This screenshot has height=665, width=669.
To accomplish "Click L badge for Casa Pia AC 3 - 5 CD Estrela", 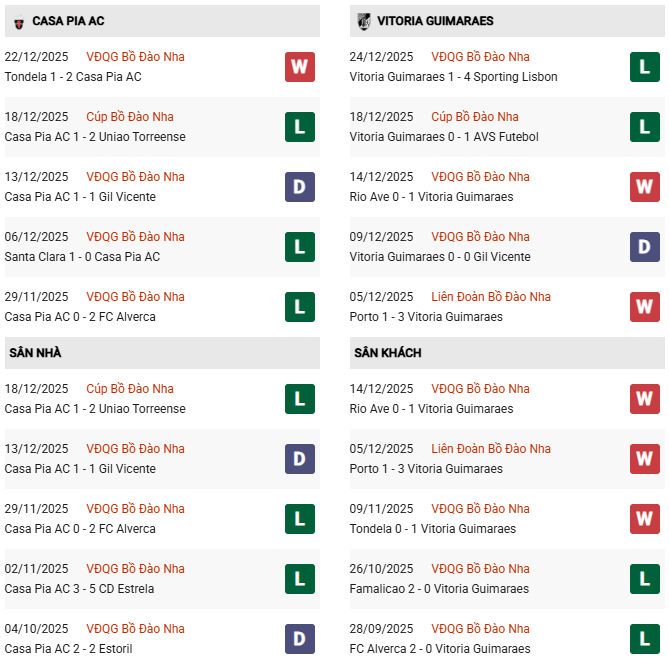I will [299, 579].
